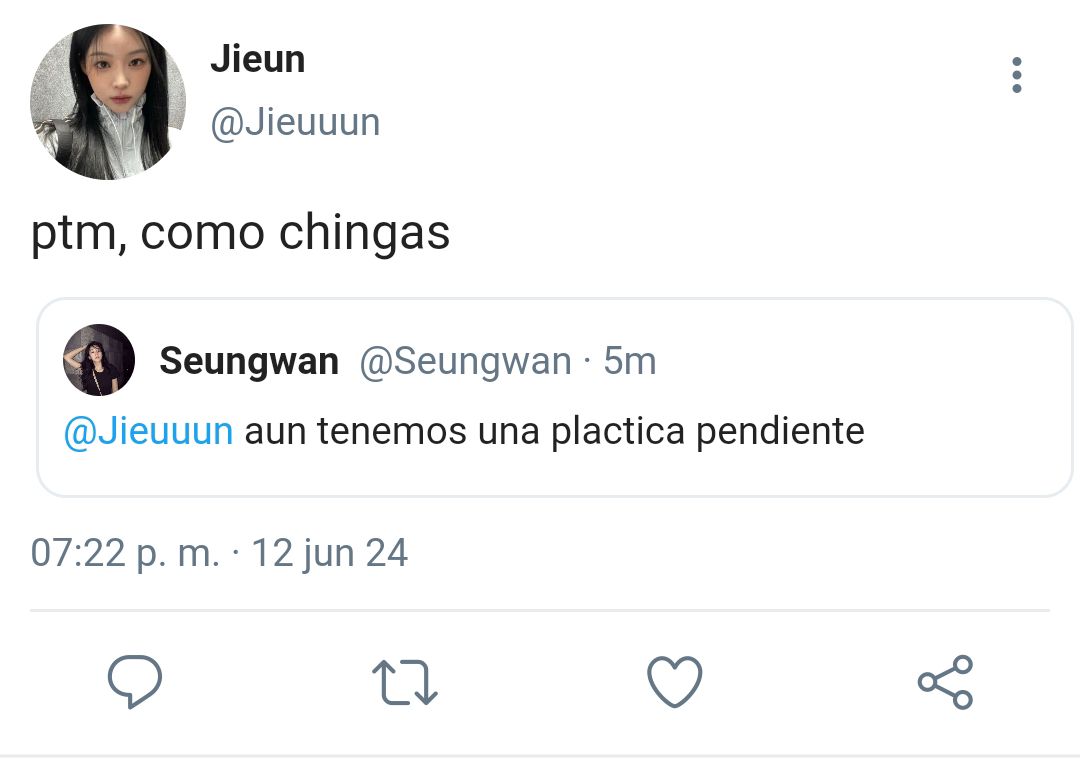This screenshot has height=774, width=1080.
Task: Select the 5m quoted tweet timestamp
Action: coord(630,361)
